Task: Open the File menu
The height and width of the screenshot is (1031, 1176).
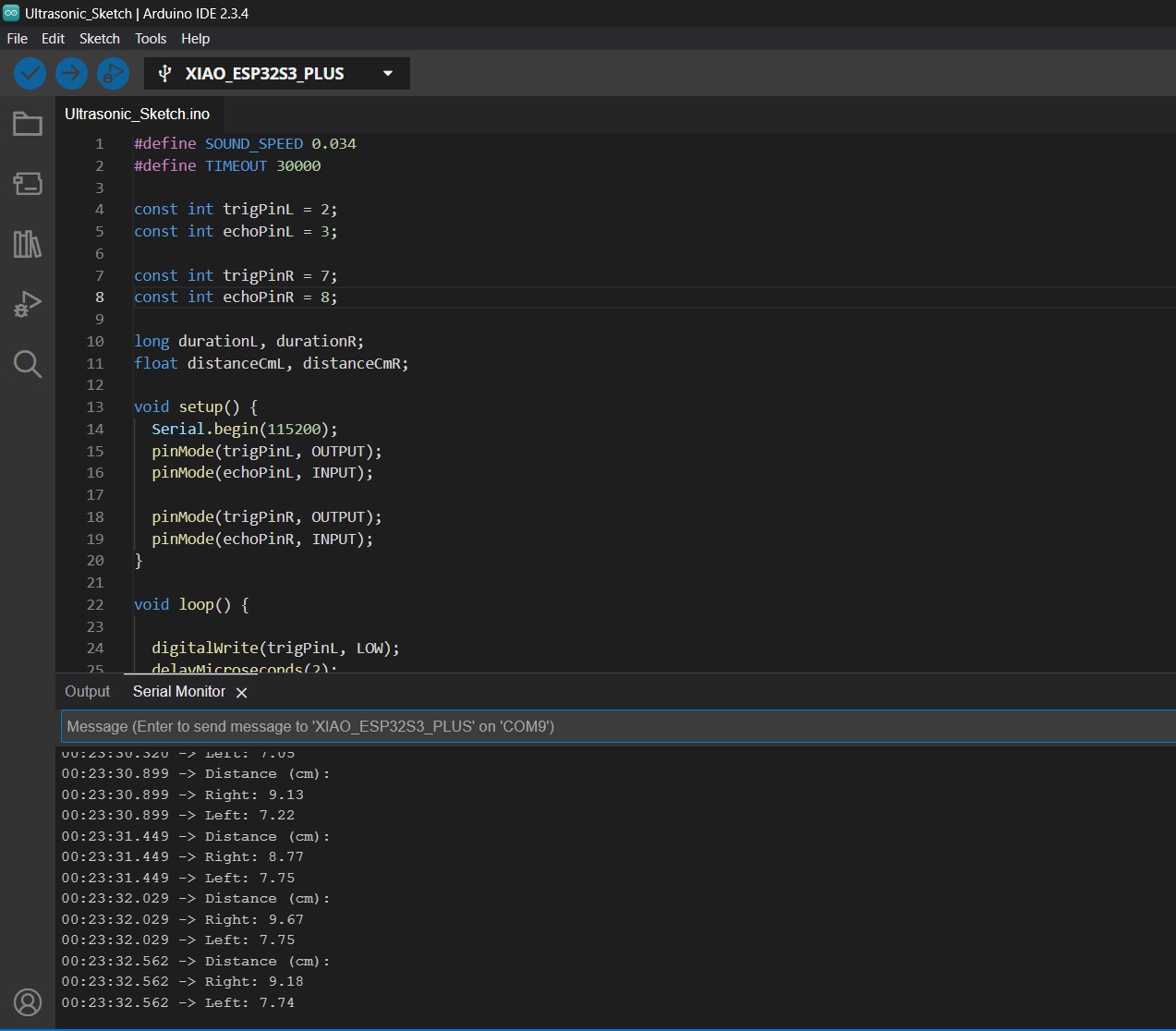Action: 17,38
